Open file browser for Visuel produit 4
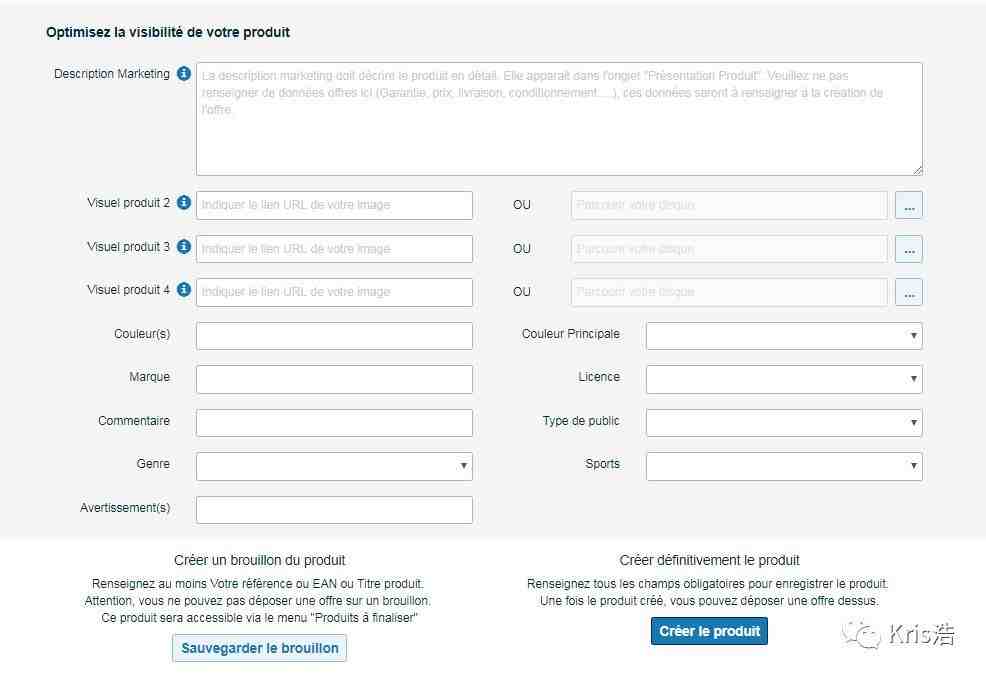Viewport: 986px width, 677px height. (909, 292)
